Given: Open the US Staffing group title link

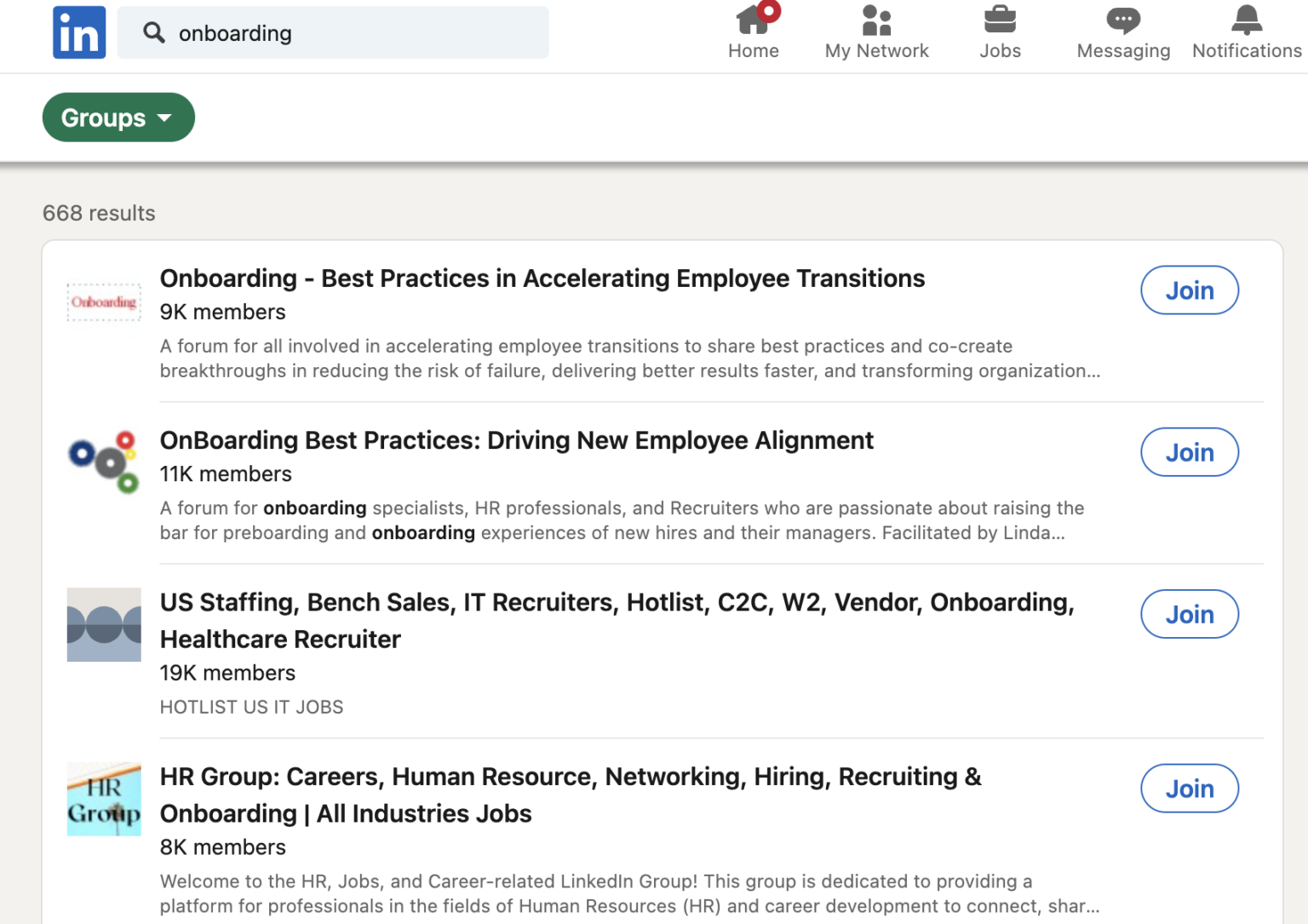Looking at the screenshot, I should 617,621.
